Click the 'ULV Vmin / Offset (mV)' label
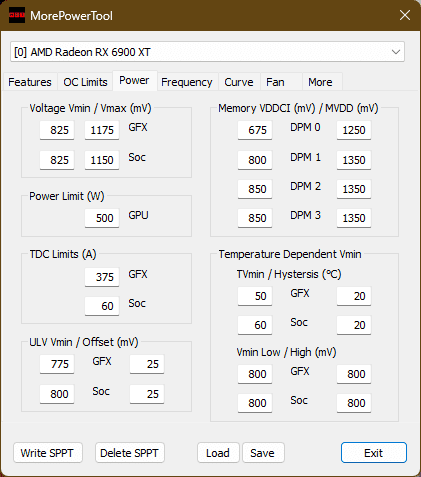This screenshot has width=421, height=477. (84, 342)
